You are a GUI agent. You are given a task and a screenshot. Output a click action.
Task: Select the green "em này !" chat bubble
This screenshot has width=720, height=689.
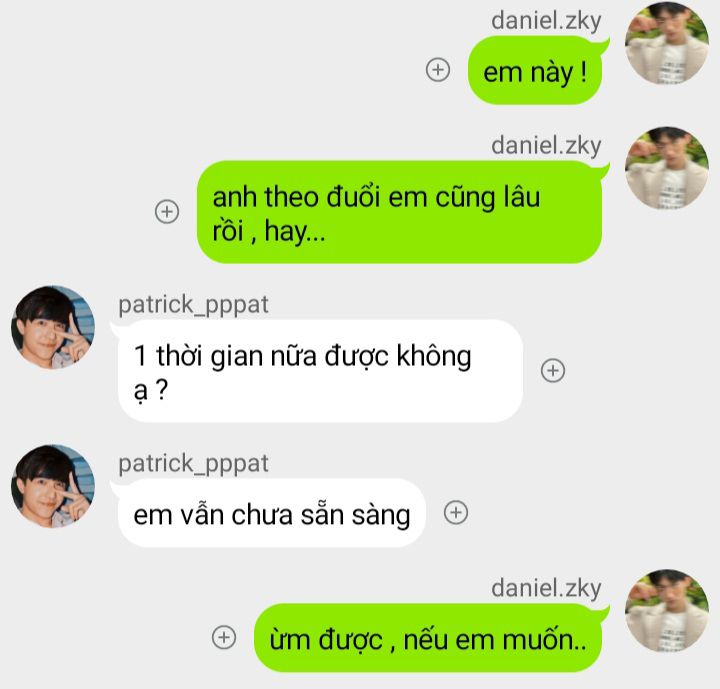(535, 70)
